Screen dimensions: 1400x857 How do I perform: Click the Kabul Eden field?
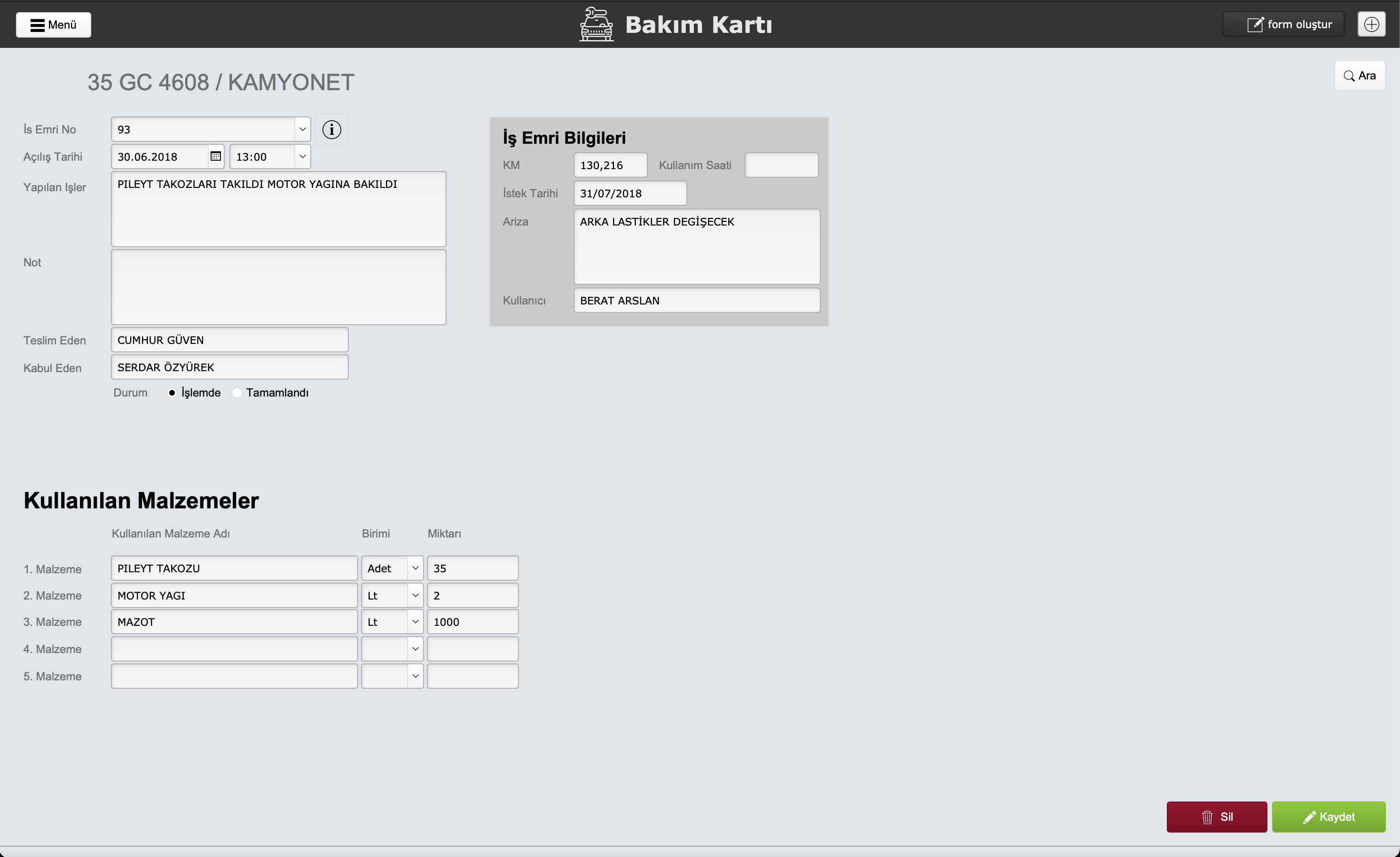pos(229,367)
